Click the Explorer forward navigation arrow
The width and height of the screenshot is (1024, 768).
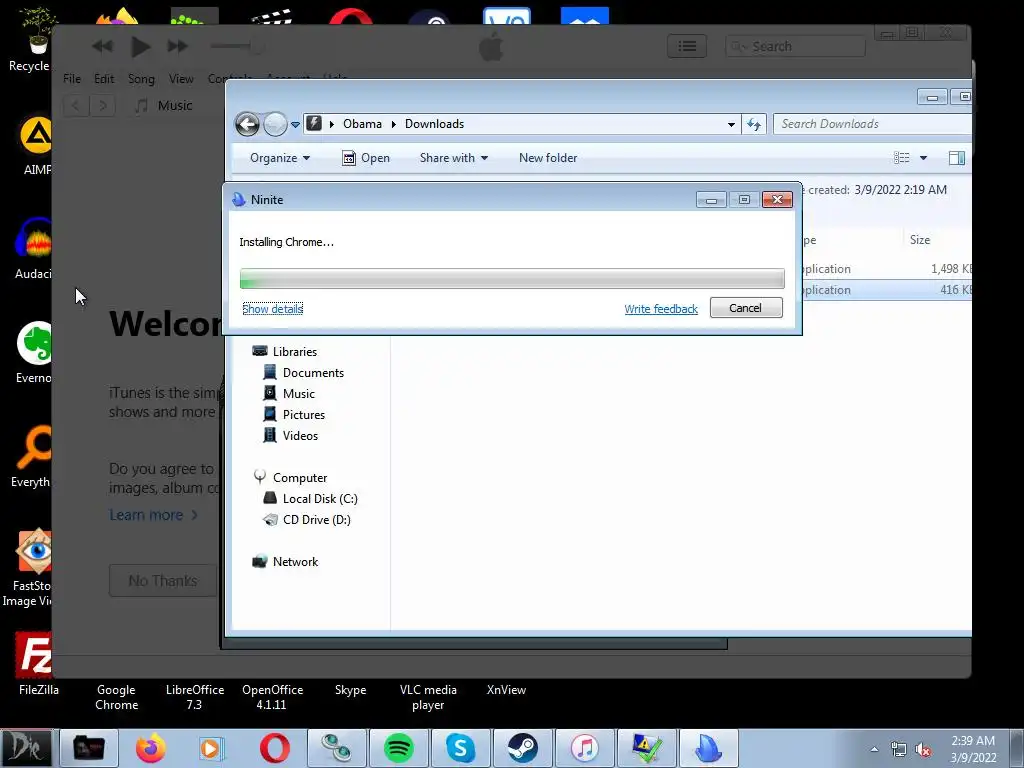tap(275, 124)
